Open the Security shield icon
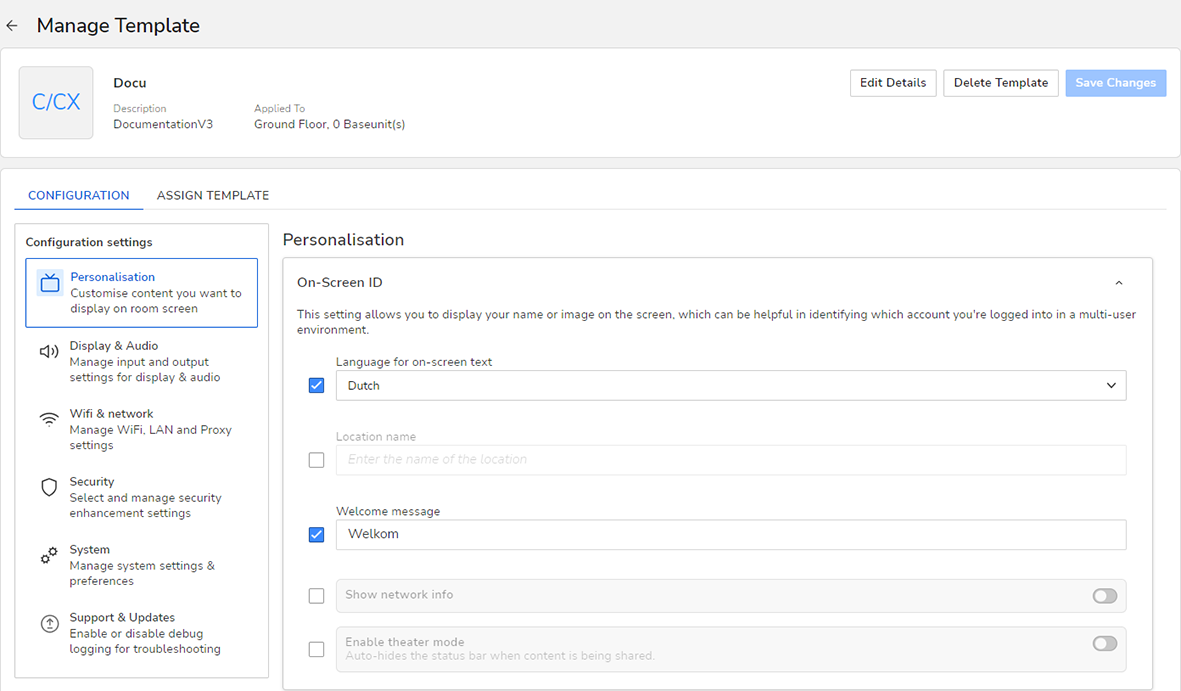 coord(49,488)
